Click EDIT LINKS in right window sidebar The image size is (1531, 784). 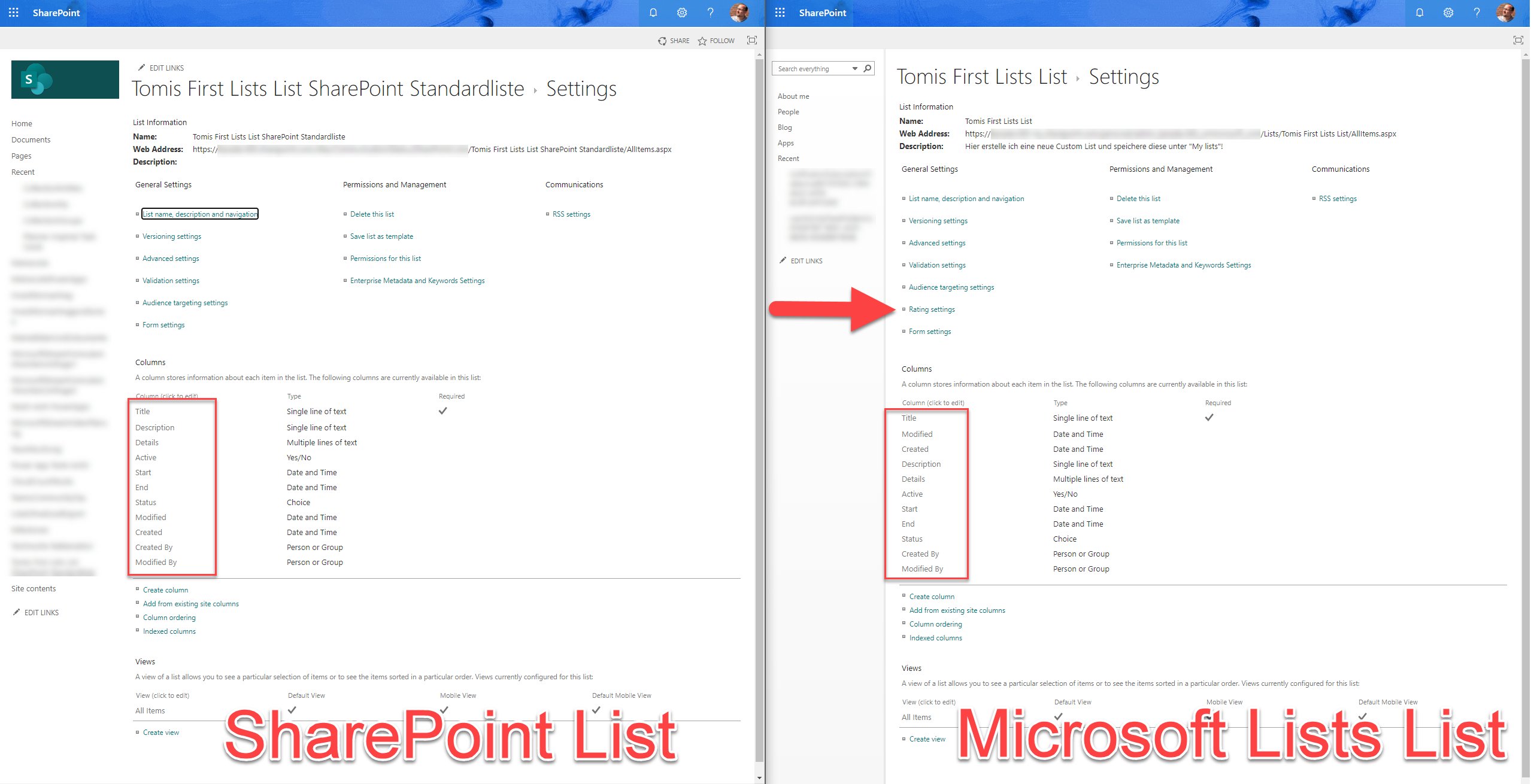coord(801,260)
